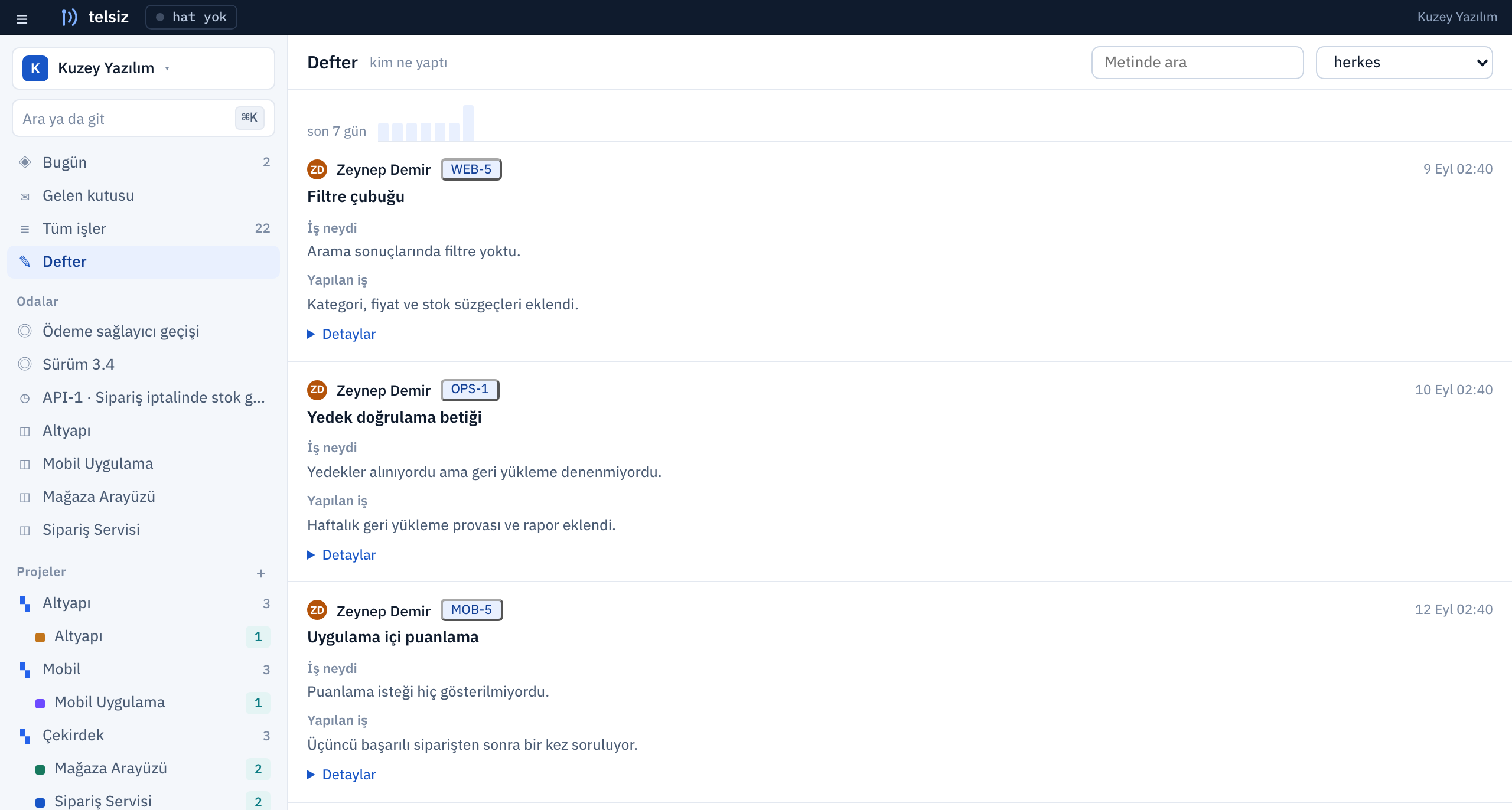Click the envelope icon beside Gelen kutusu
This screenshot has width=1512, height=810.
pos(25,196)
